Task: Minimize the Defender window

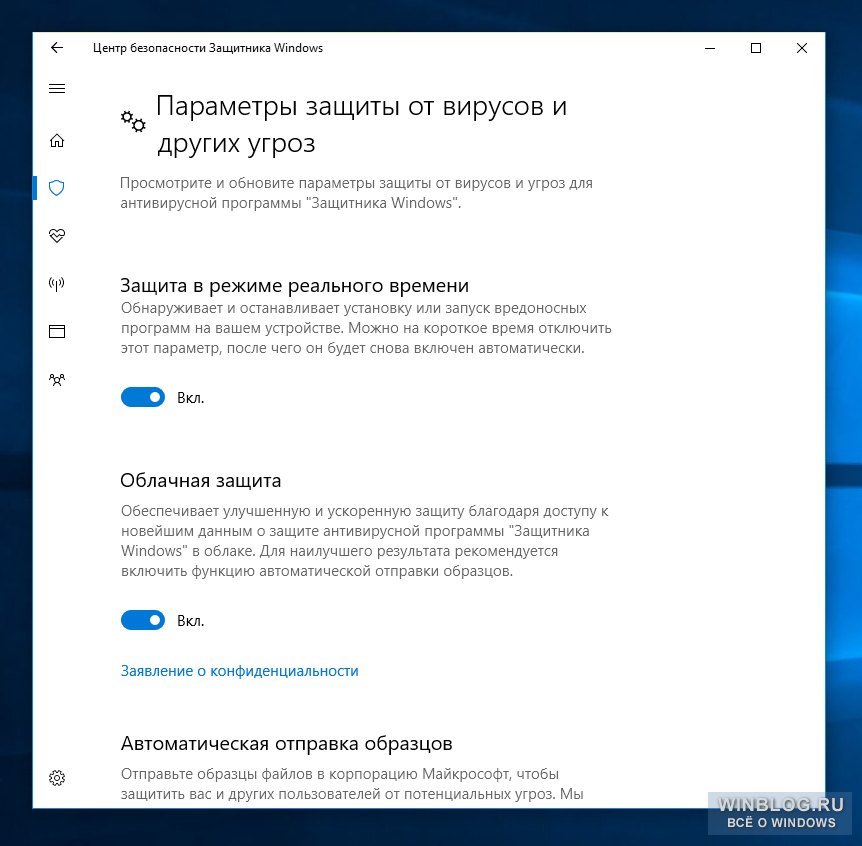Action: pyautogui.click(x=710, y=48)
